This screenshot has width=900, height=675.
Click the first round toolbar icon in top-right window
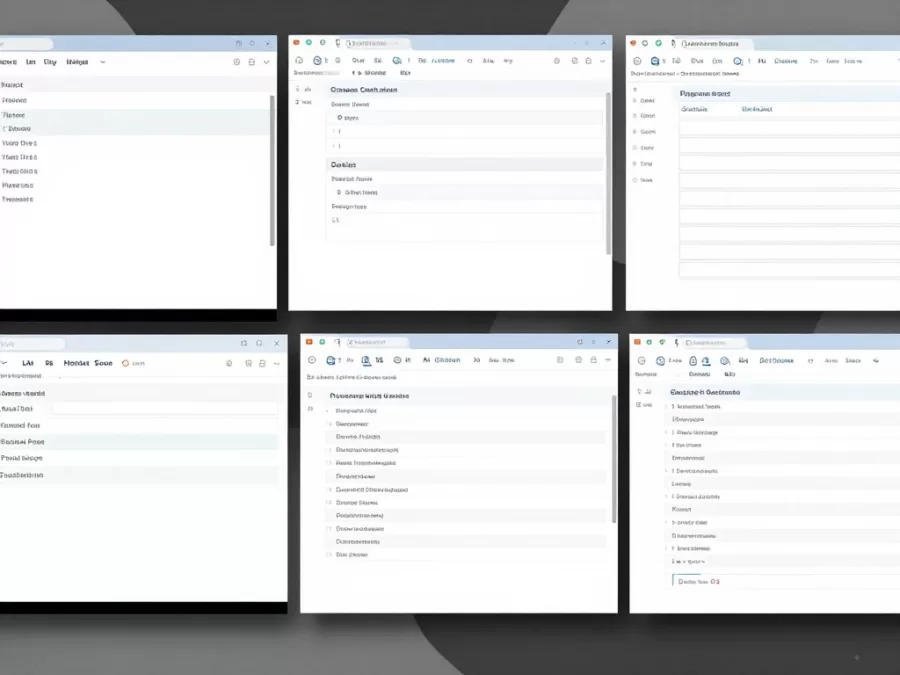[637, 61]
